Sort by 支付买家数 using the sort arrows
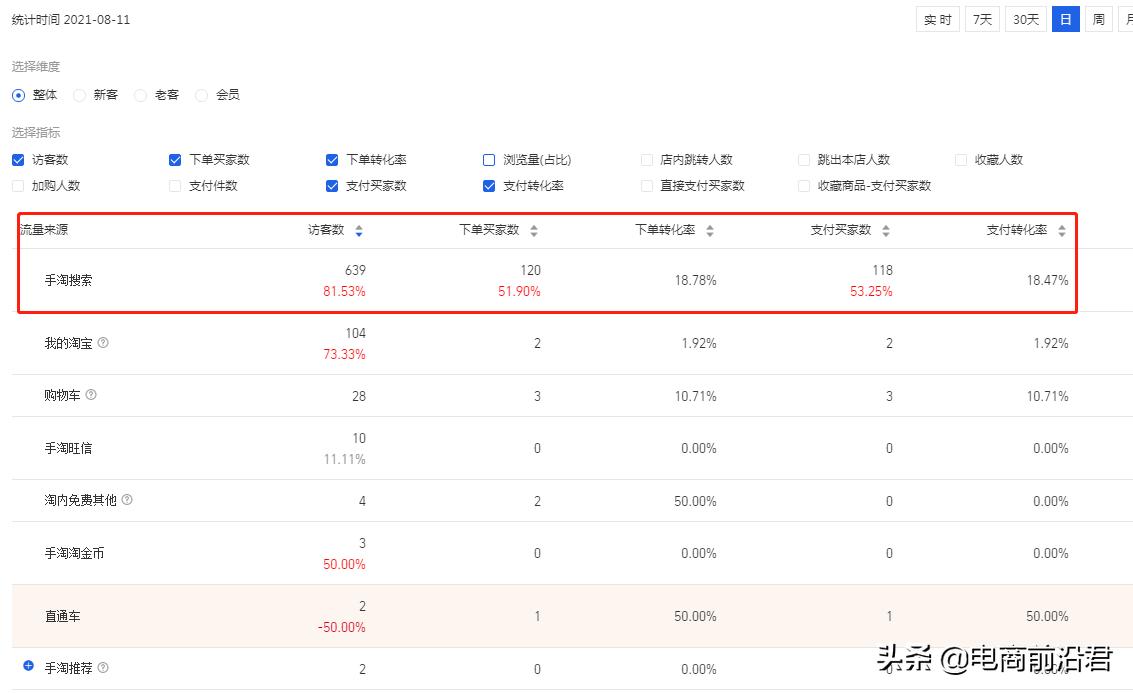 click(885, 229)
